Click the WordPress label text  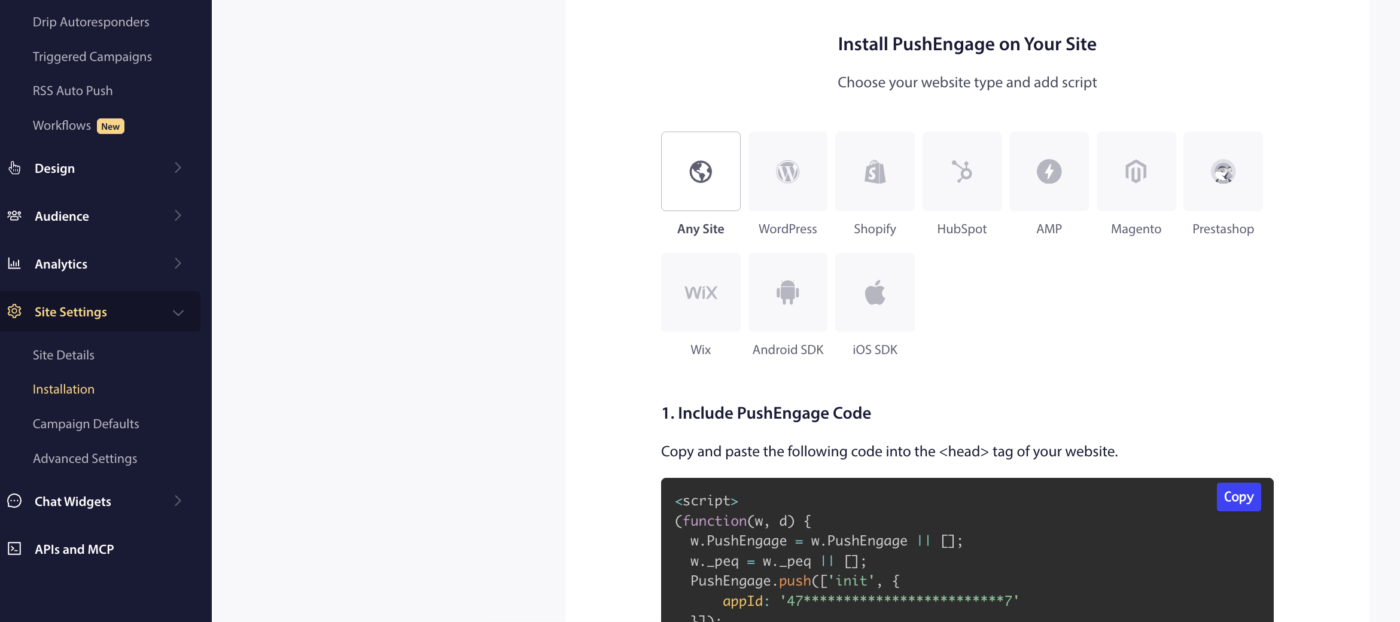pos(788,229)
